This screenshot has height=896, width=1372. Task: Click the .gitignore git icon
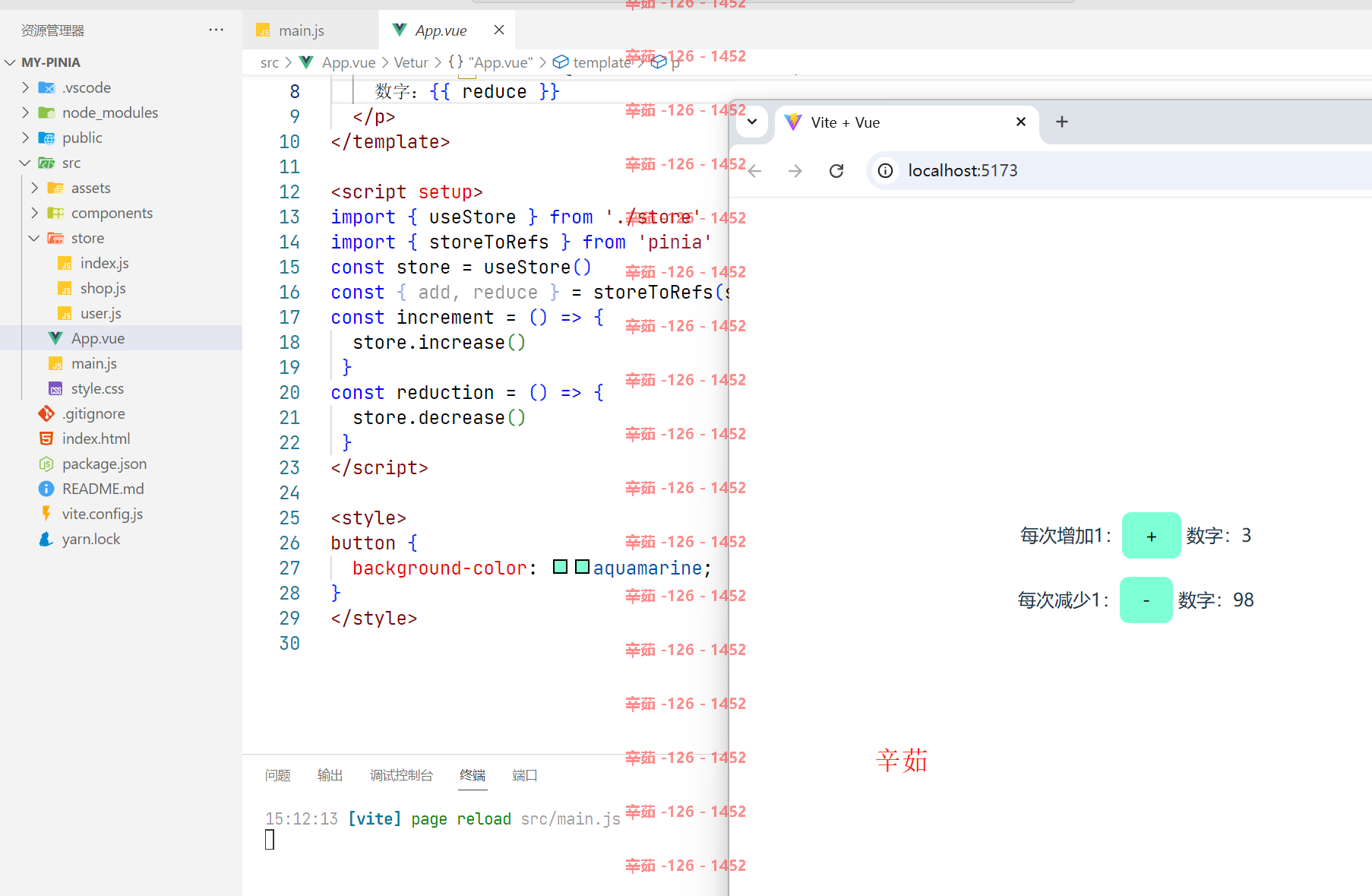[x=46, y=413]
